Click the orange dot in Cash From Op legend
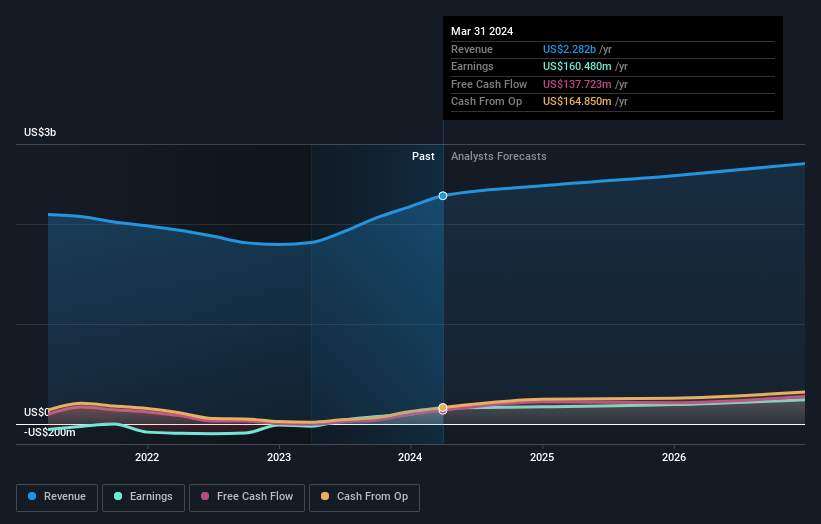 click(x=325, y=496)
